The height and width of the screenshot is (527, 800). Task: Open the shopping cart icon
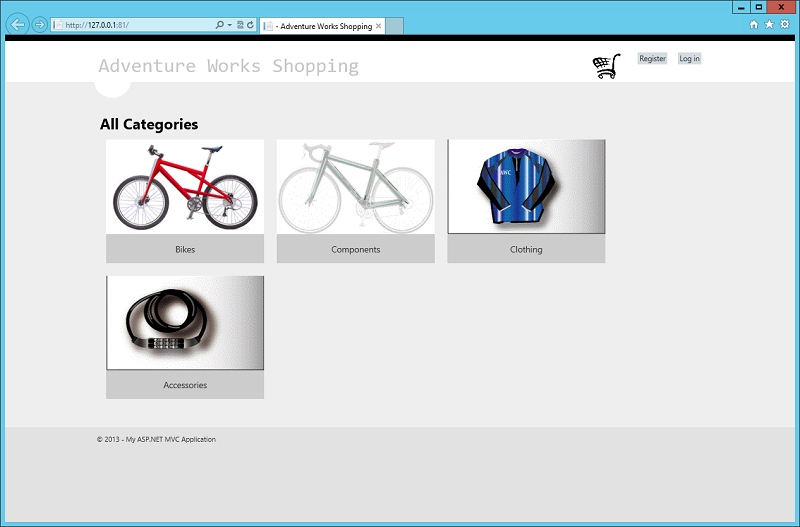(x=606, y=66)
